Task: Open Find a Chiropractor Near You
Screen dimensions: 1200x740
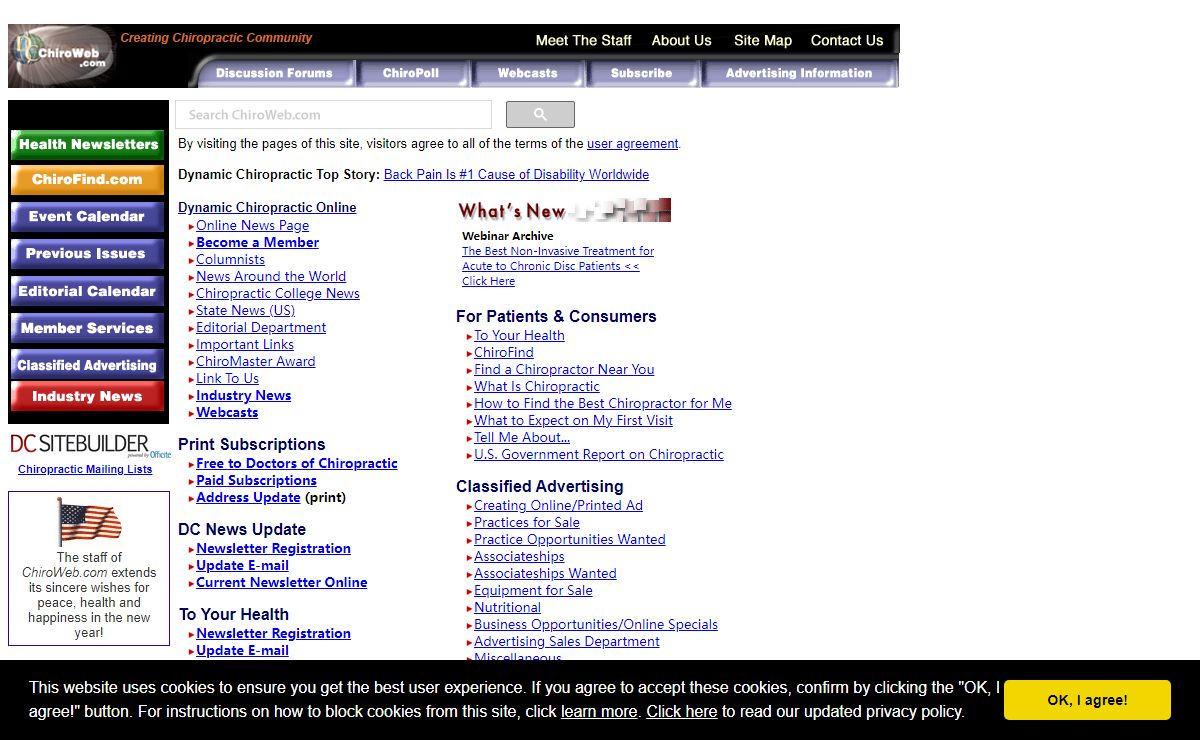Action: point(564,370)
